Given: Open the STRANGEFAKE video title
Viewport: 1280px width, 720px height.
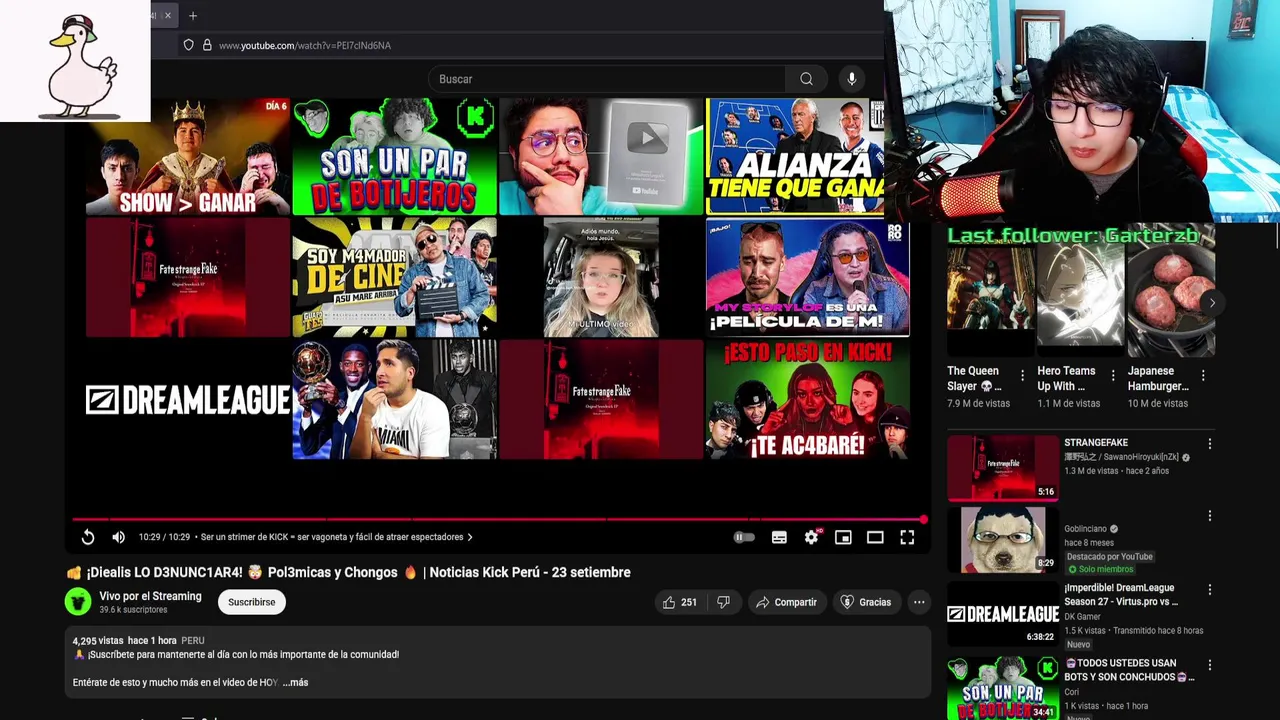Looking at the screenshot, I should point(1096,443).
